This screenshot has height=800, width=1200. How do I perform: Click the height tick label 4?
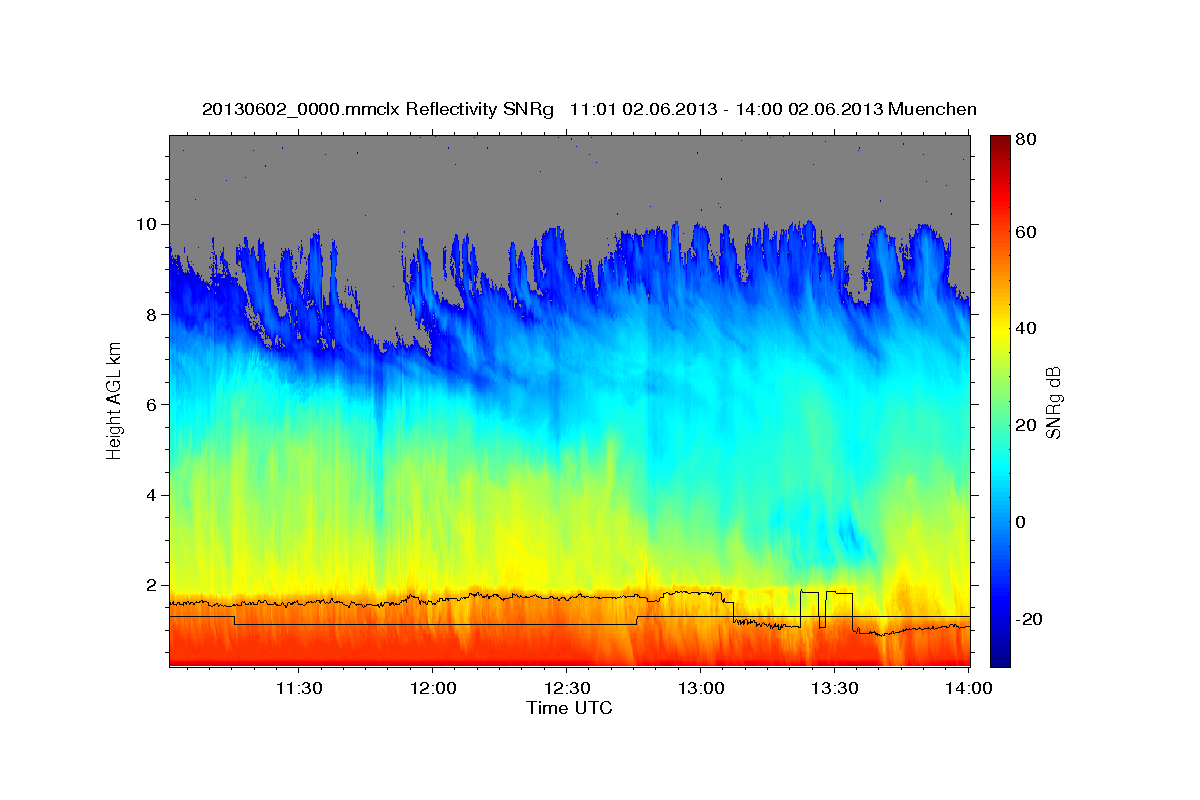click(x=153, y=495)
